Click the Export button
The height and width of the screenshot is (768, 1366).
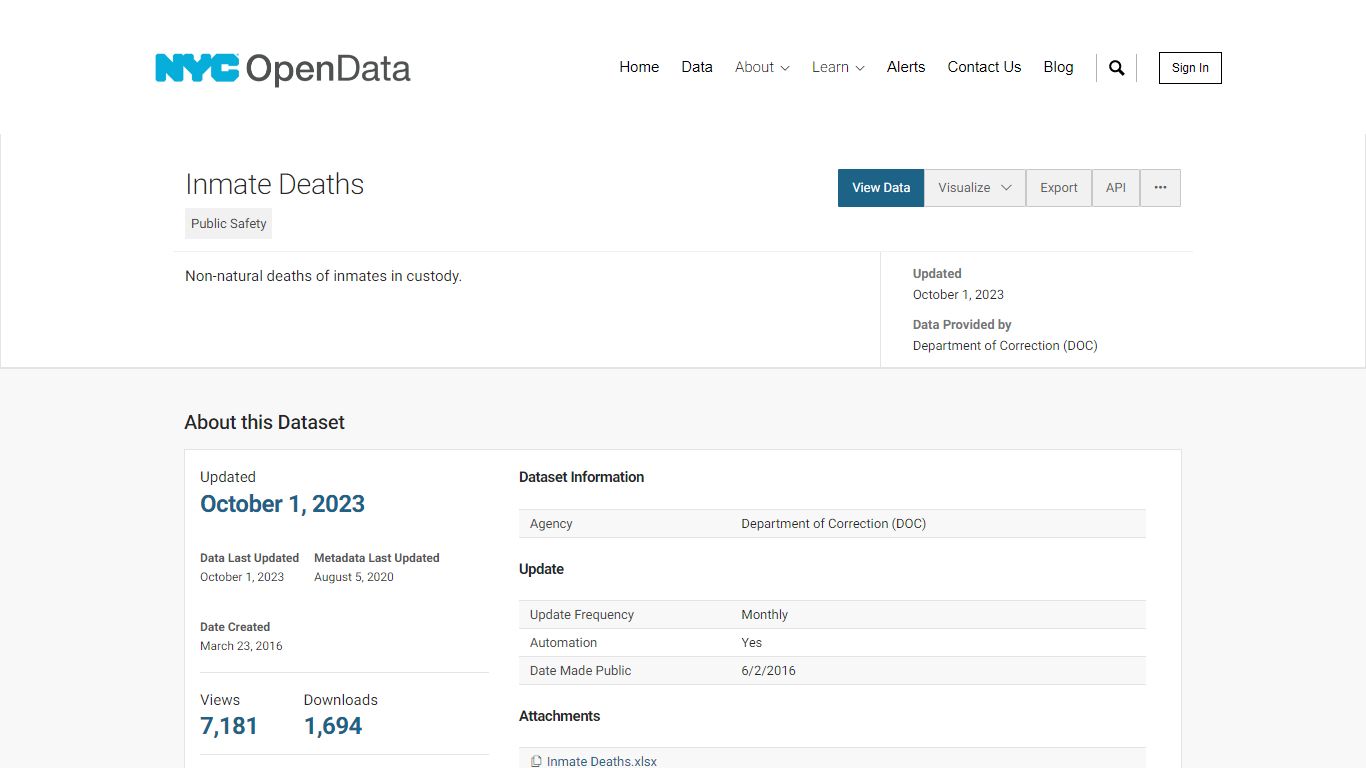[1059, 188]
